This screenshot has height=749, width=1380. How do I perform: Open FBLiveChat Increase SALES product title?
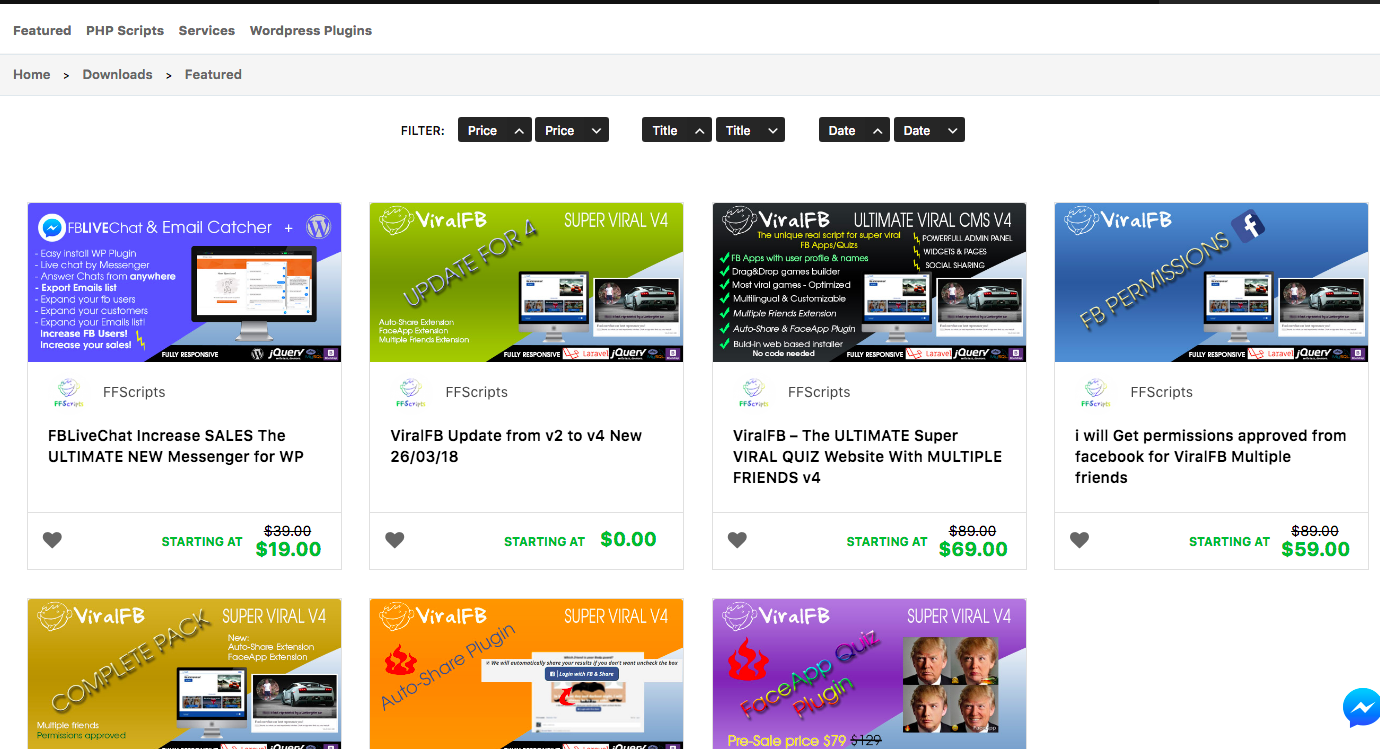[x=176, y=446]
